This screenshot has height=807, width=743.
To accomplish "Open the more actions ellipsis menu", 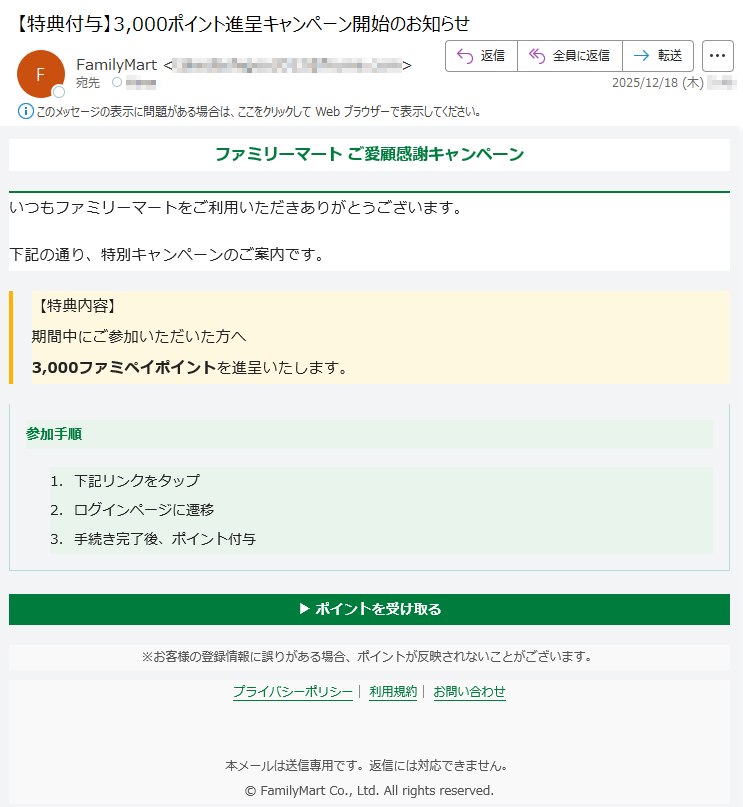I will tap(717, 56).
